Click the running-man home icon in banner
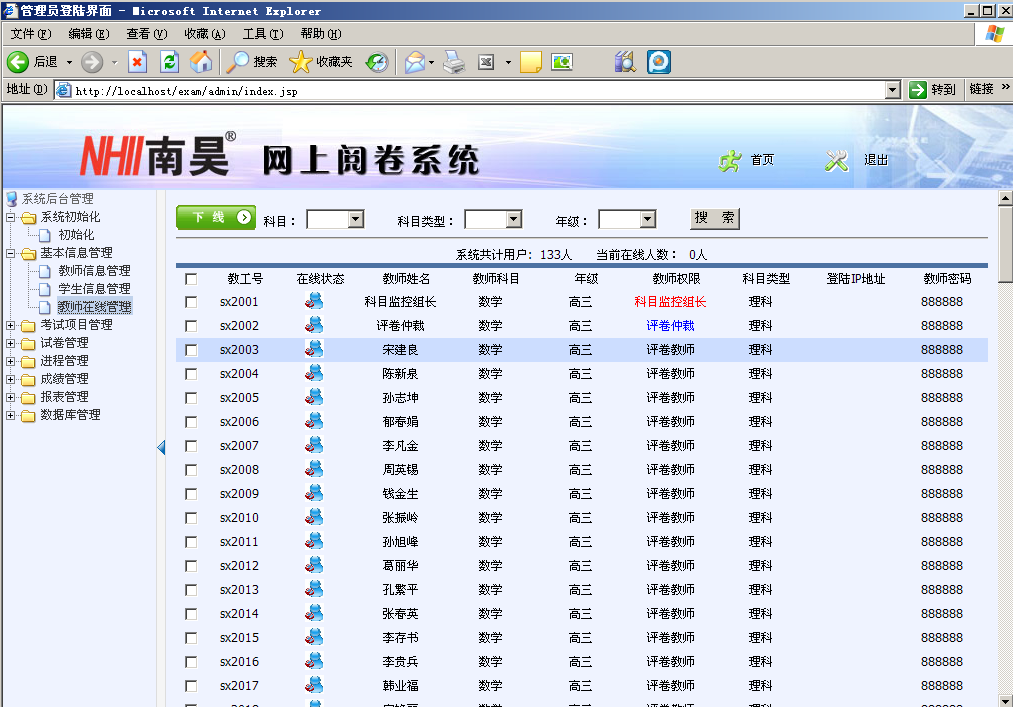The width and height of the screenshot is (1013, 707). 730,160
